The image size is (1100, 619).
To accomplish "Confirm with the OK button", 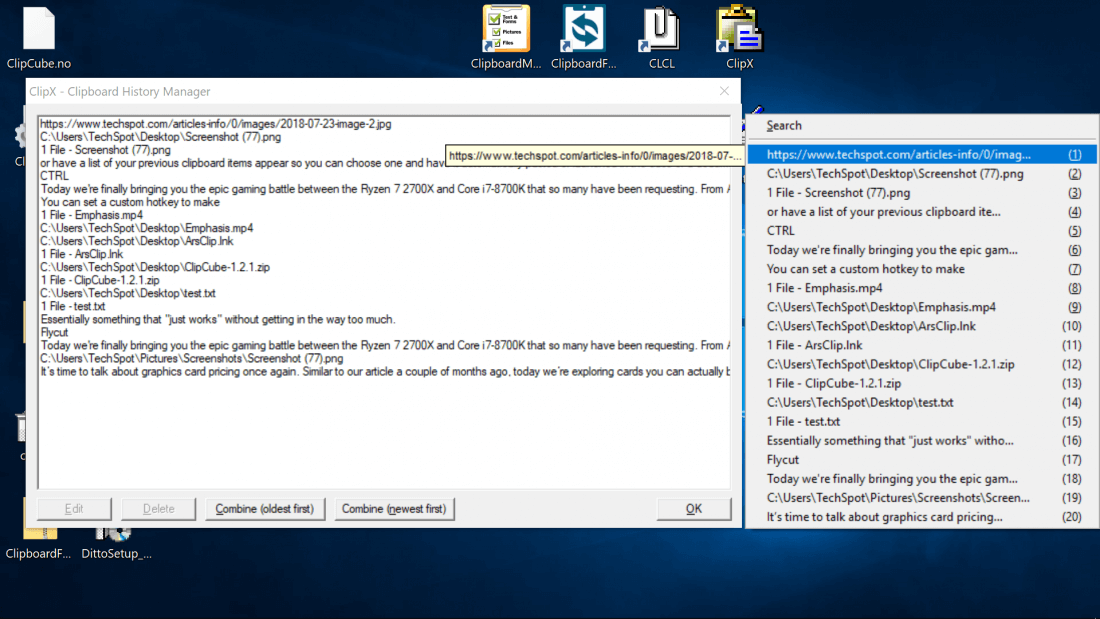I will point(694,509).
